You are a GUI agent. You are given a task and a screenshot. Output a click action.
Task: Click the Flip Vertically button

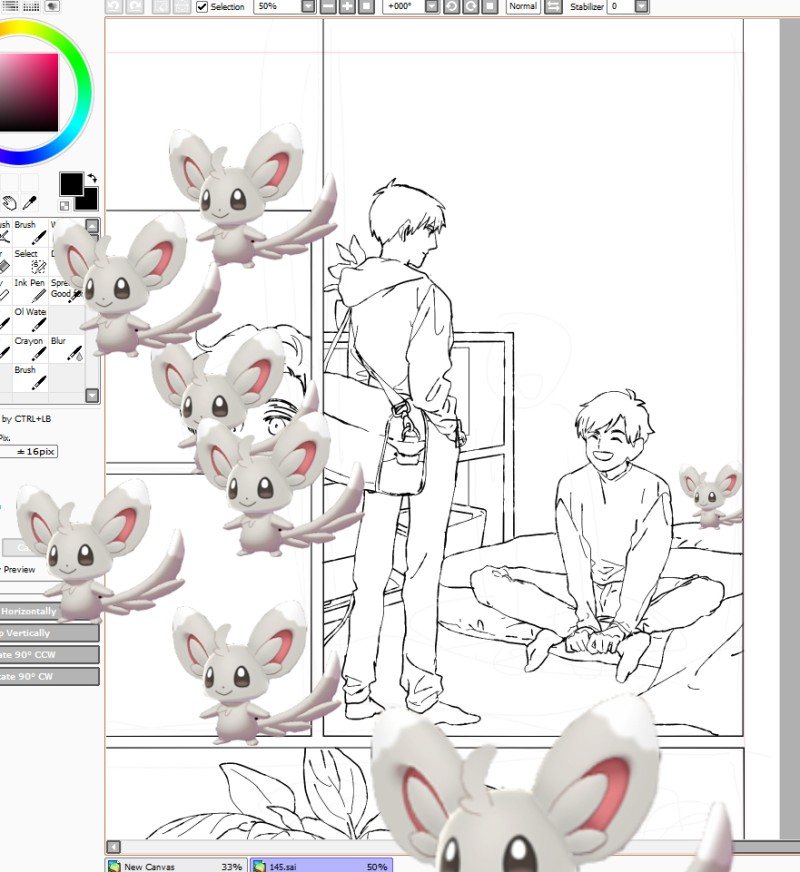pos(49,633)
